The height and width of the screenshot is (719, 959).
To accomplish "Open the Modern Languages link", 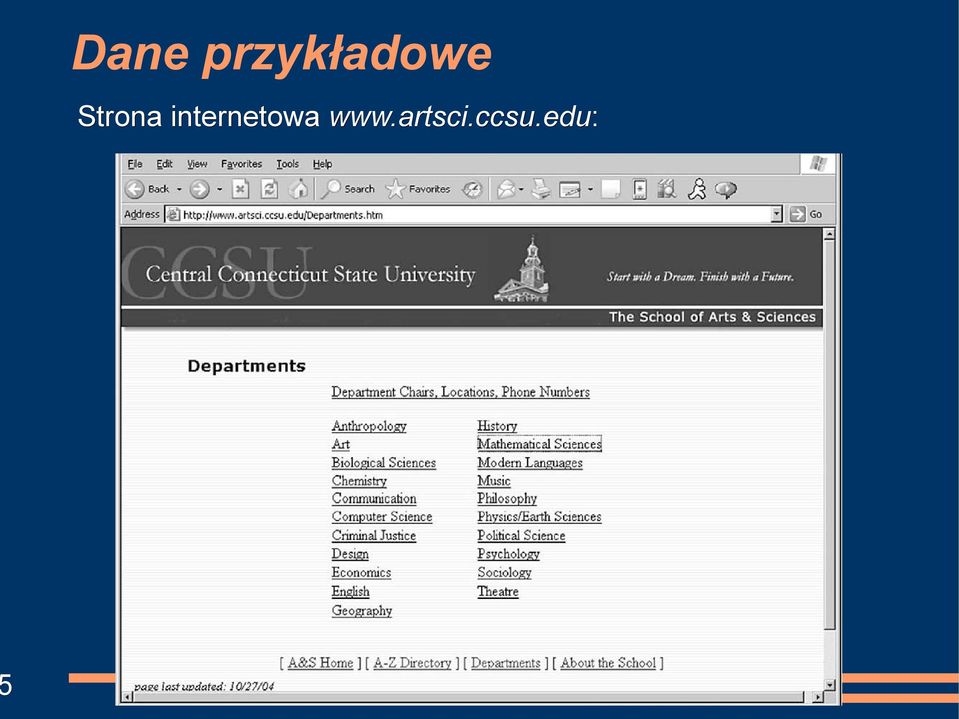I will click(530, 463).
